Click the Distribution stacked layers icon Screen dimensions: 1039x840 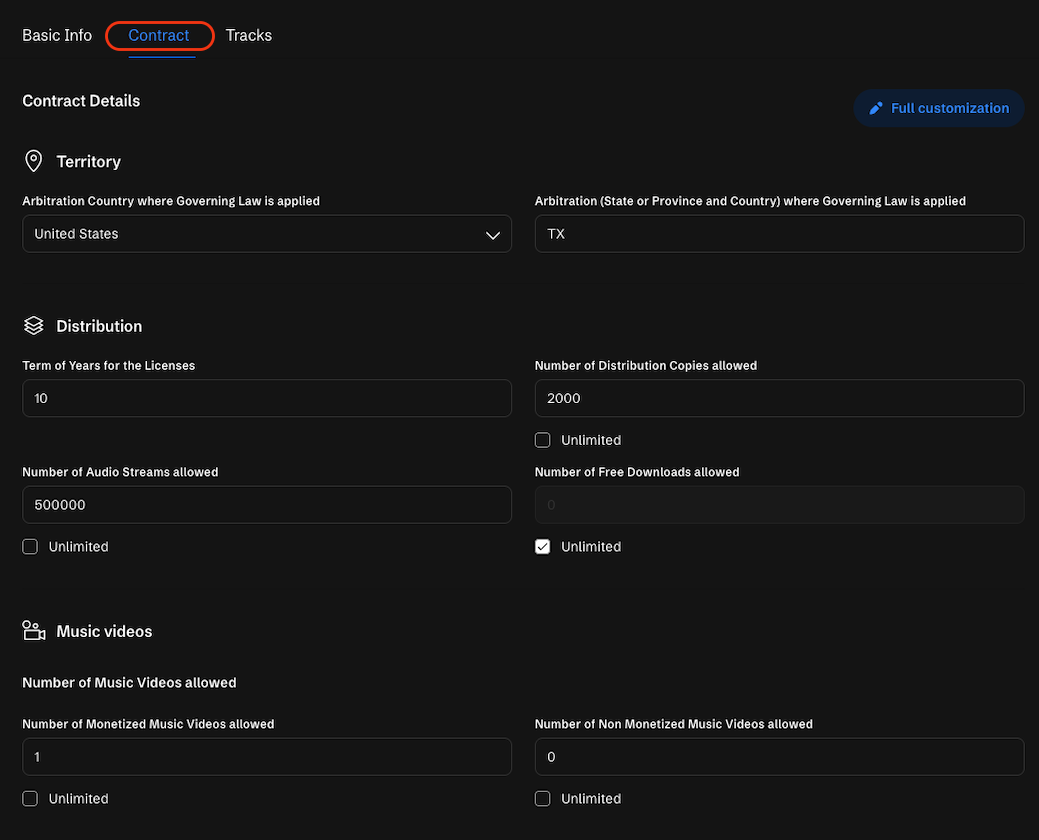point(34,326)
